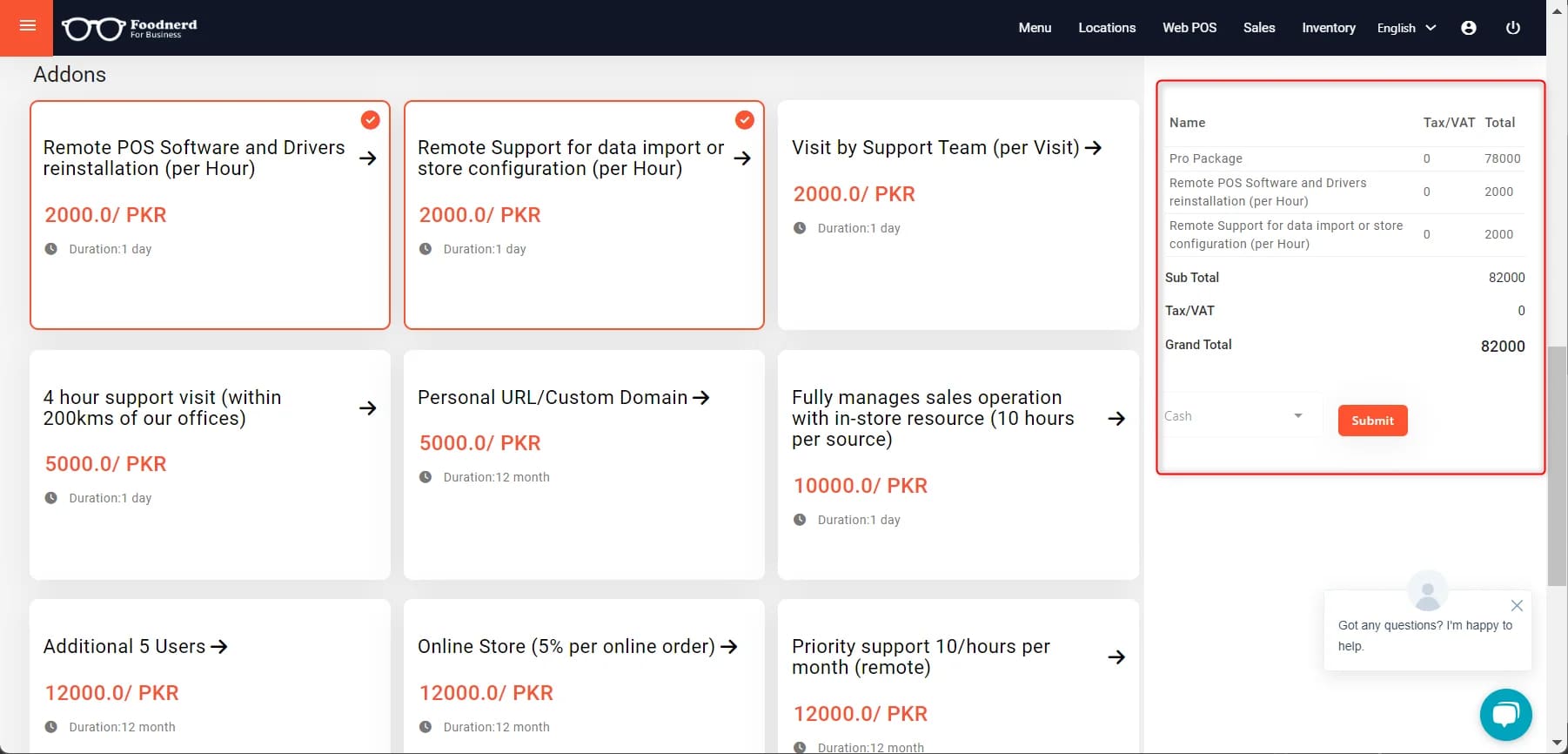Select Priority support 10/hours per month title
Screen dimensions: 1568x754
(921, 657)
